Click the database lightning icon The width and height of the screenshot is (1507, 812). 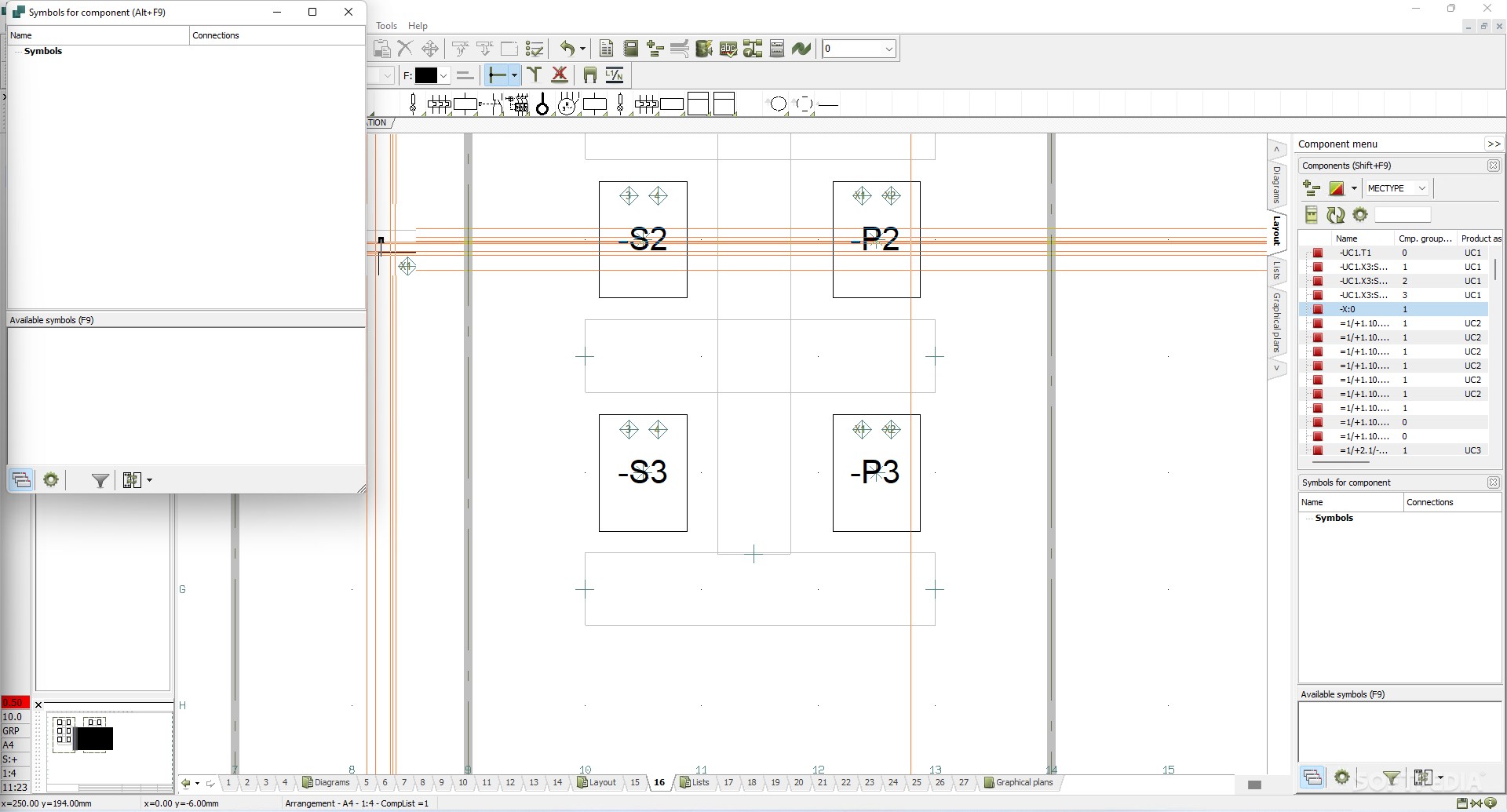coord(704,49)
